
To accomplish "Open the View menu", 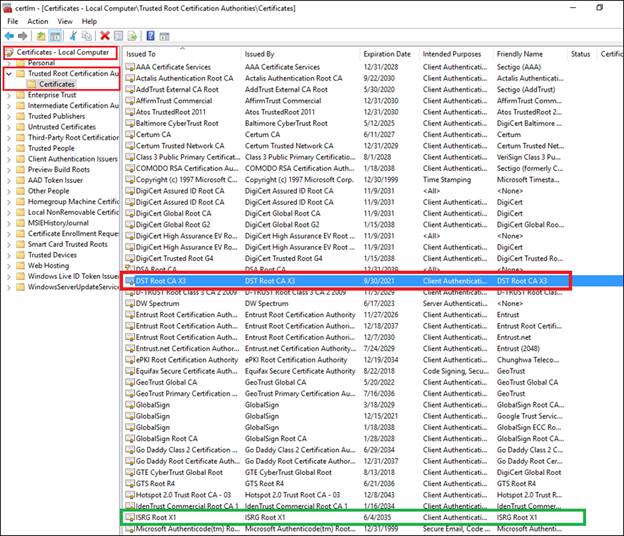I will (x=65, y=21).
